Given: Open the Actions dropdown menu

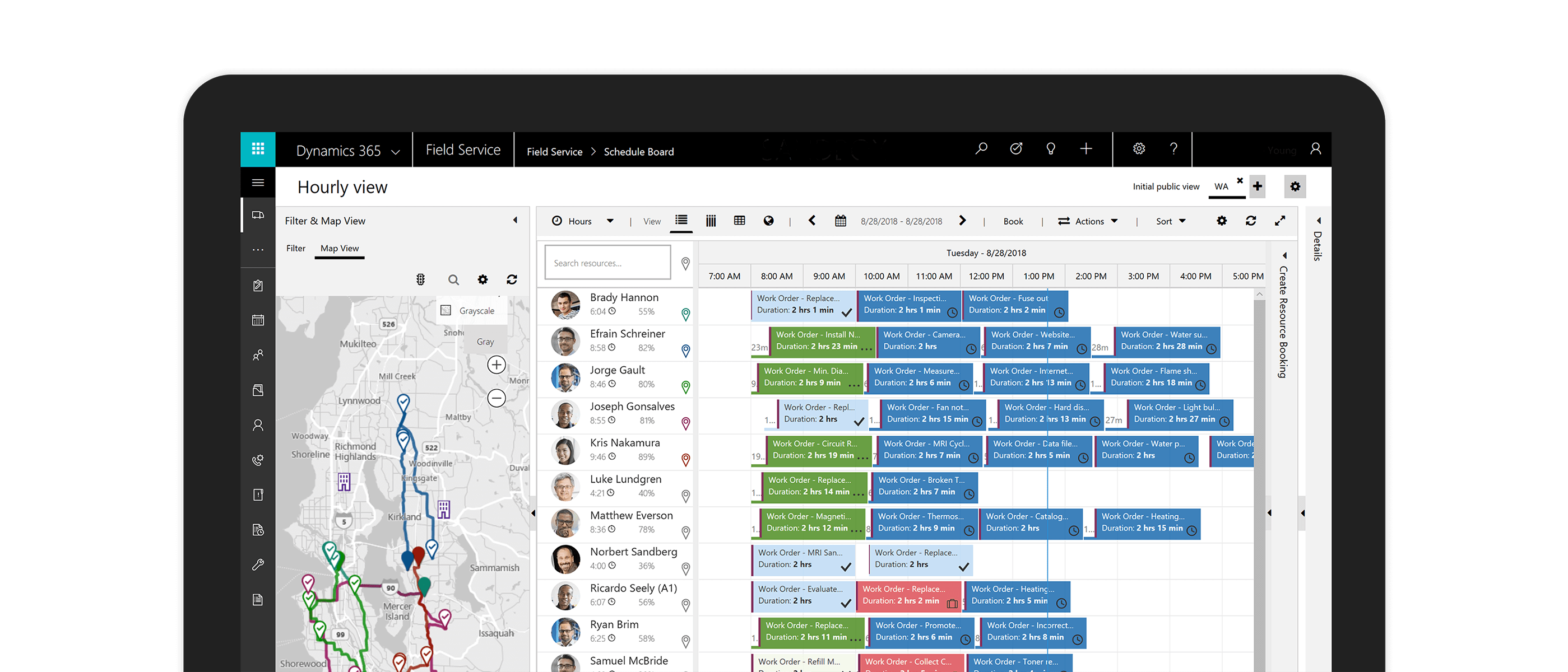Looking at the screenshot, I should (x=1088, y=221).
